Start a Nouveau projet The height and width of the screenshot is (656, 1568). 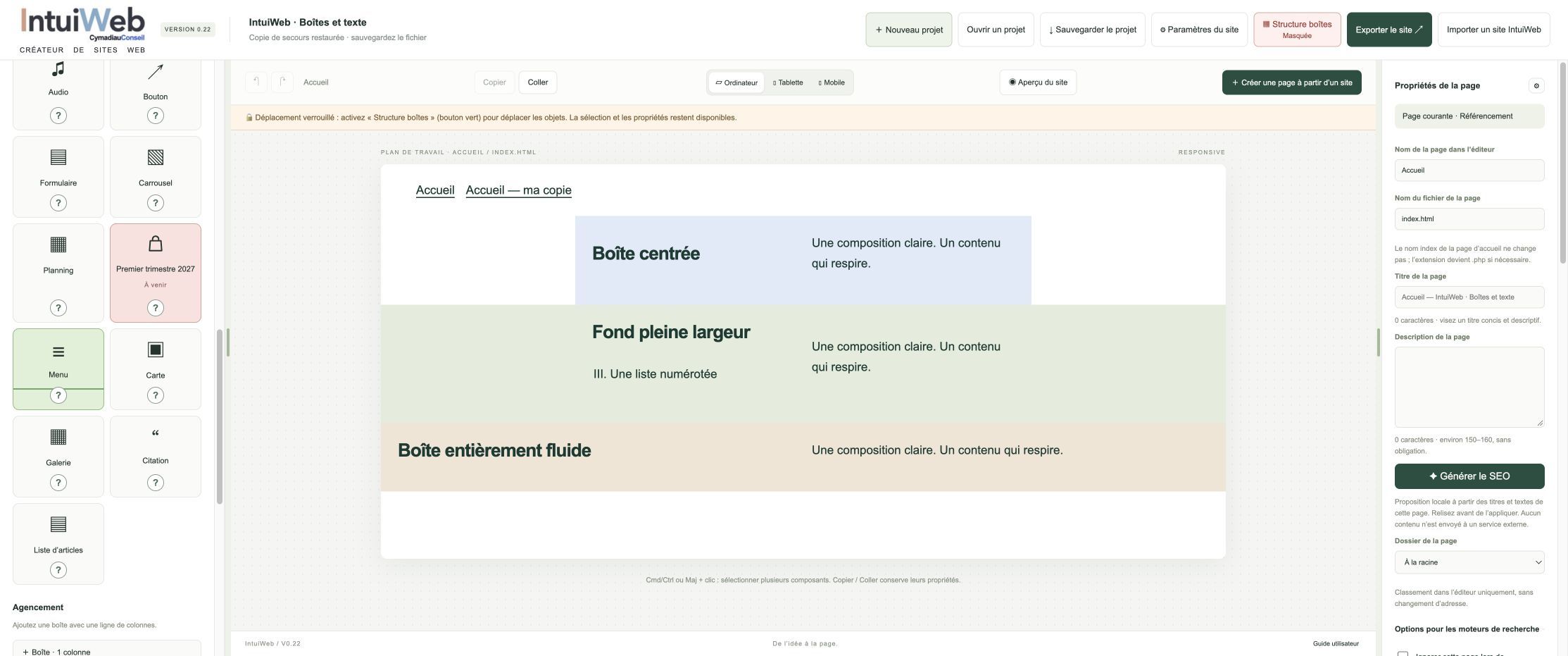(x=908, y=30)
